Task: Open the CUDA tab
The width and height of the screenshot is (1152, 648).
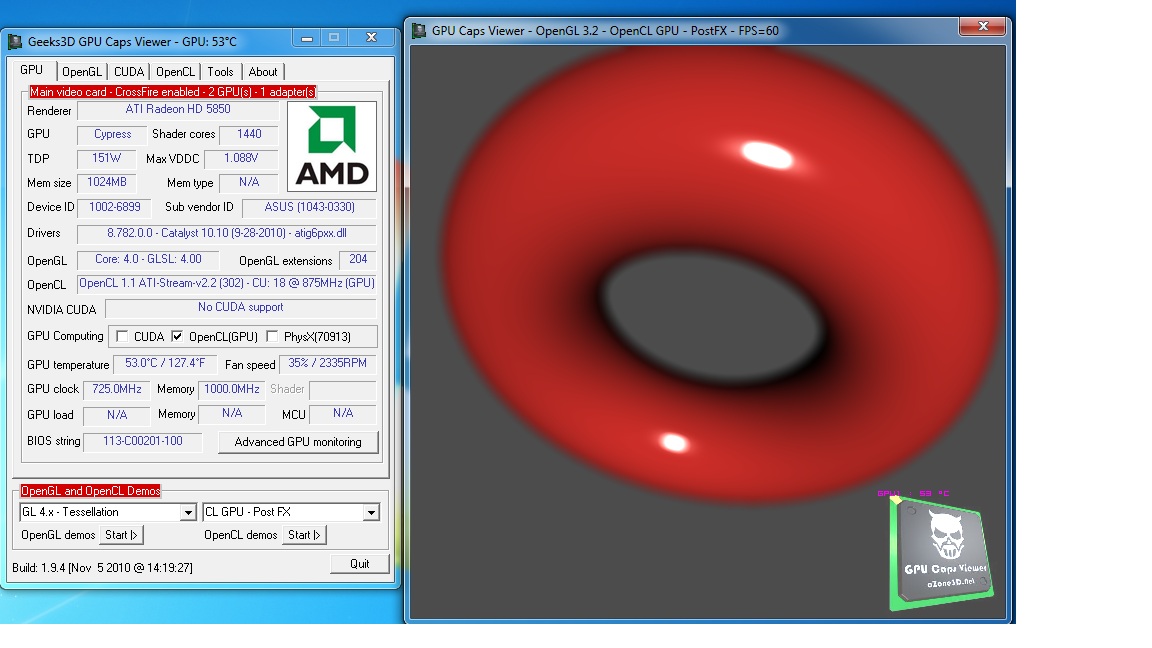Action: 129,72
